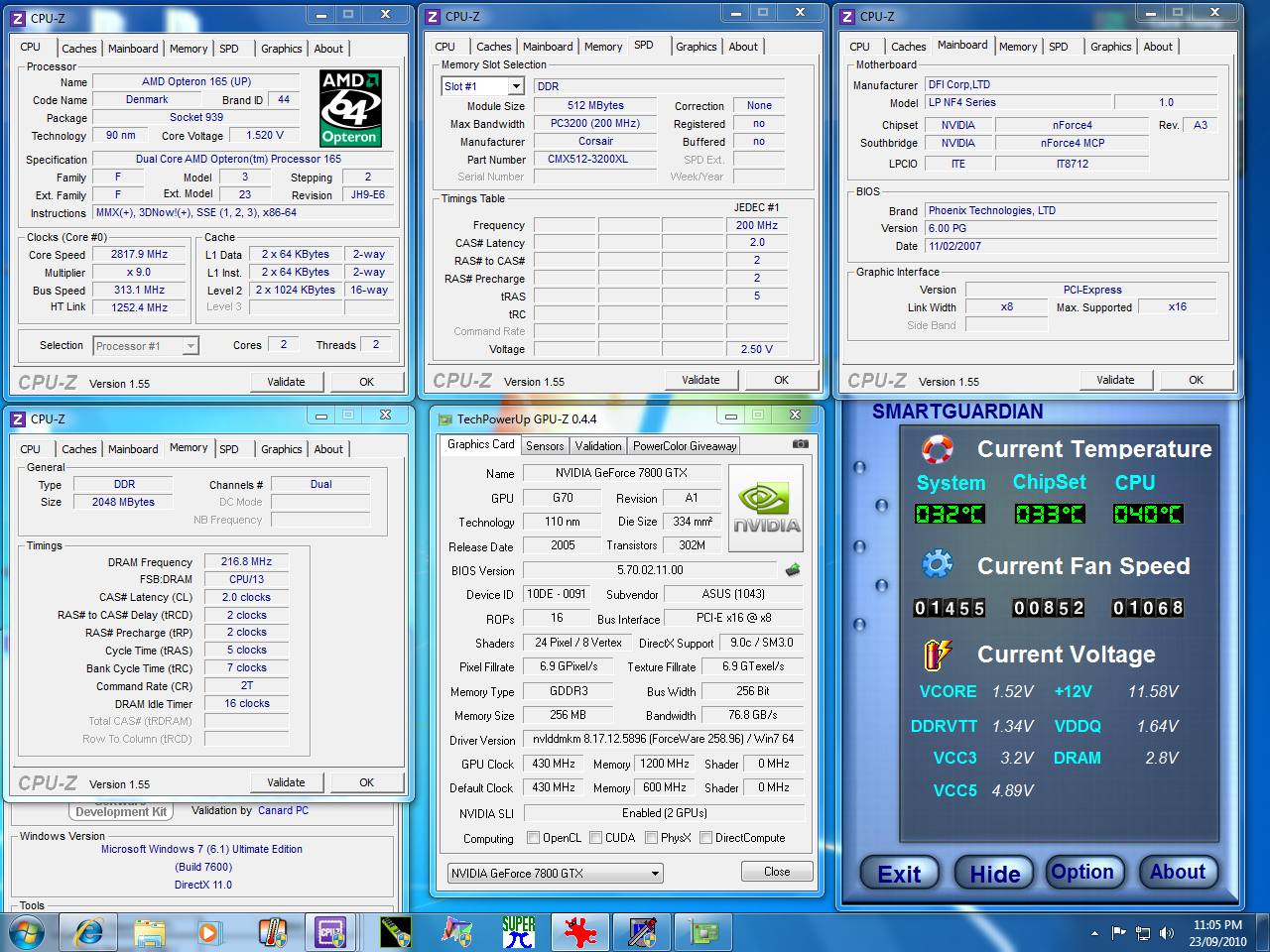The width and height of the screenshot is (1270, 952).
Task: Toggle the DirectCompute checkbox in GPU-Z
Action: coord(706,838)
